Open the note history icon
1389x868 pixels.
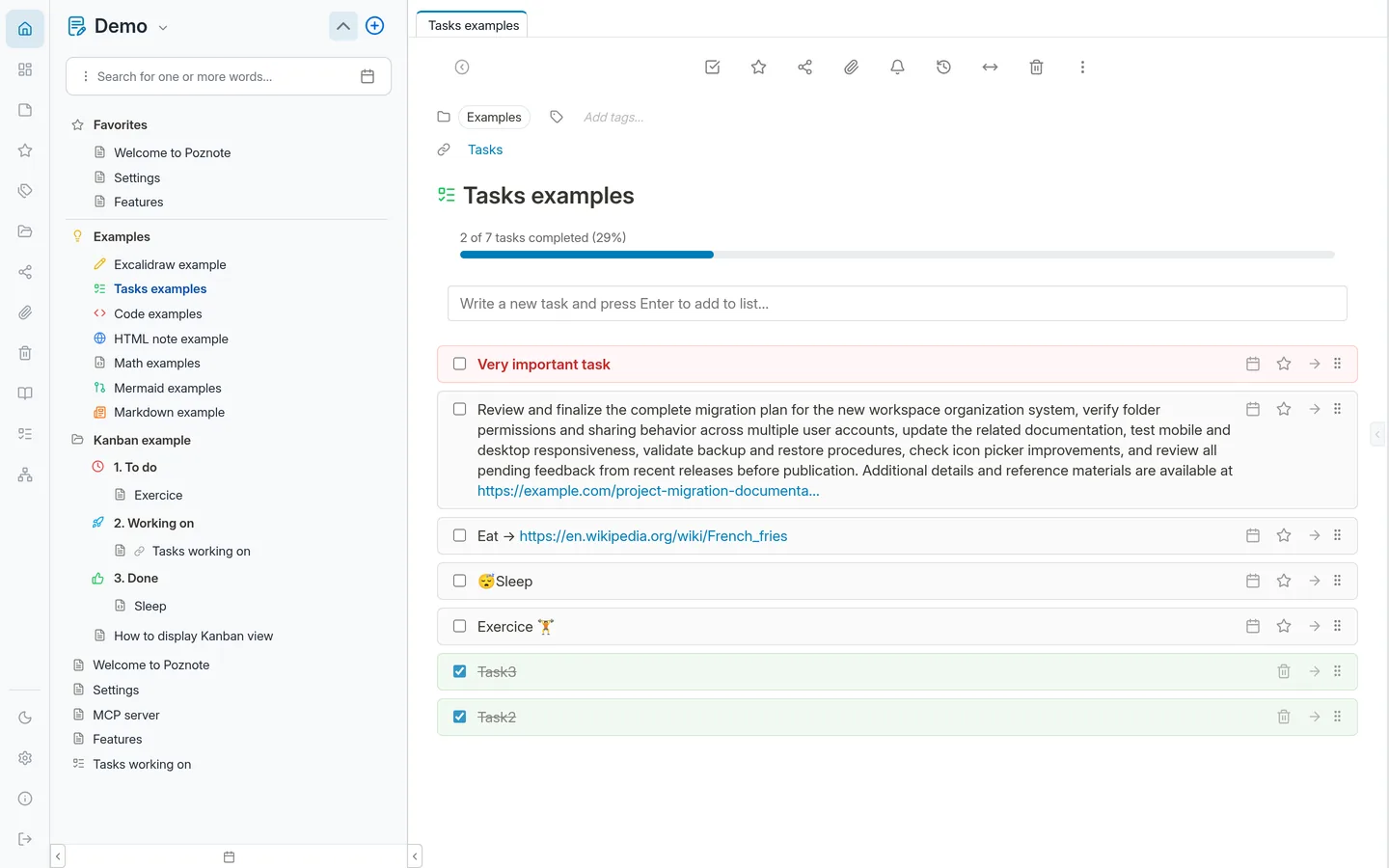(x=944, y=67)
